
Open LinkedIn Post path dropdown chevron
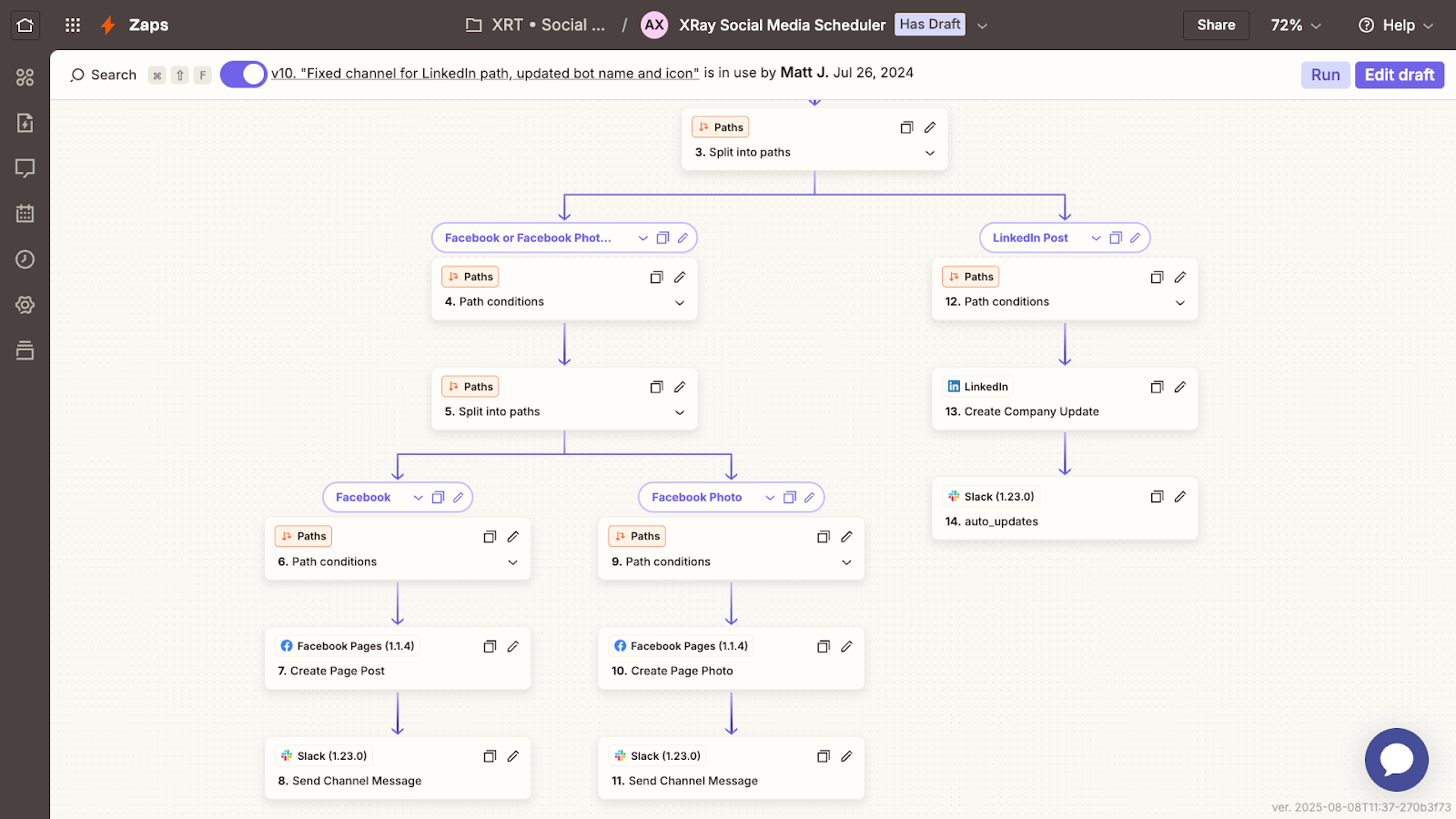coord(1097,238)
